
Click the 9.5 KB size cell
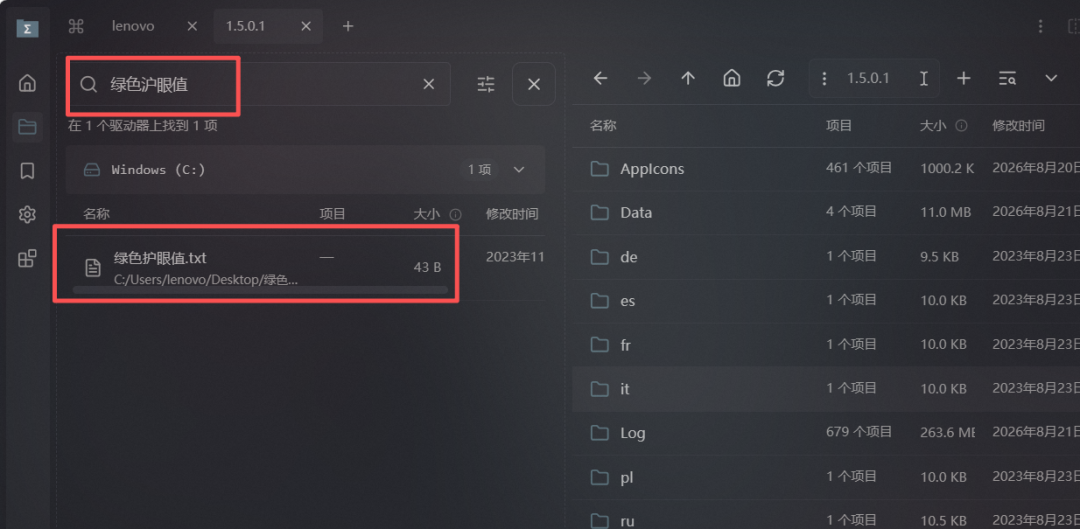tap(939, 257)
